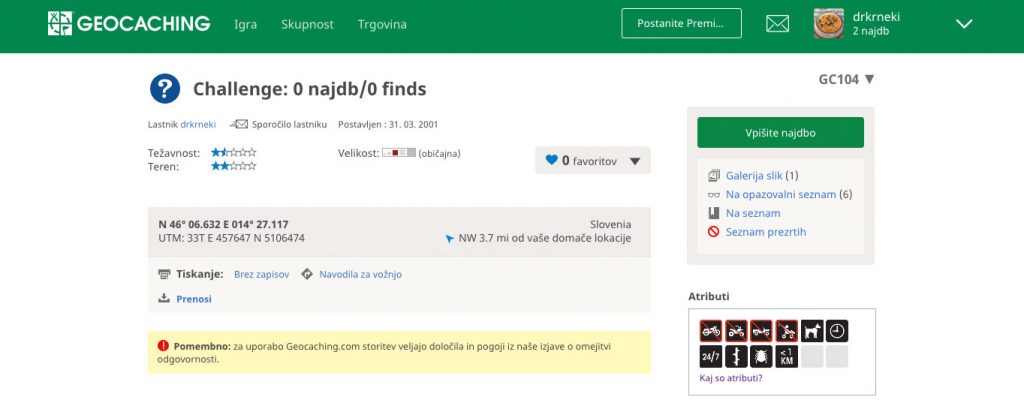Click the less than 1 km attribute icon
This screenshot has height=400, width=1024.
click(786, 357)
